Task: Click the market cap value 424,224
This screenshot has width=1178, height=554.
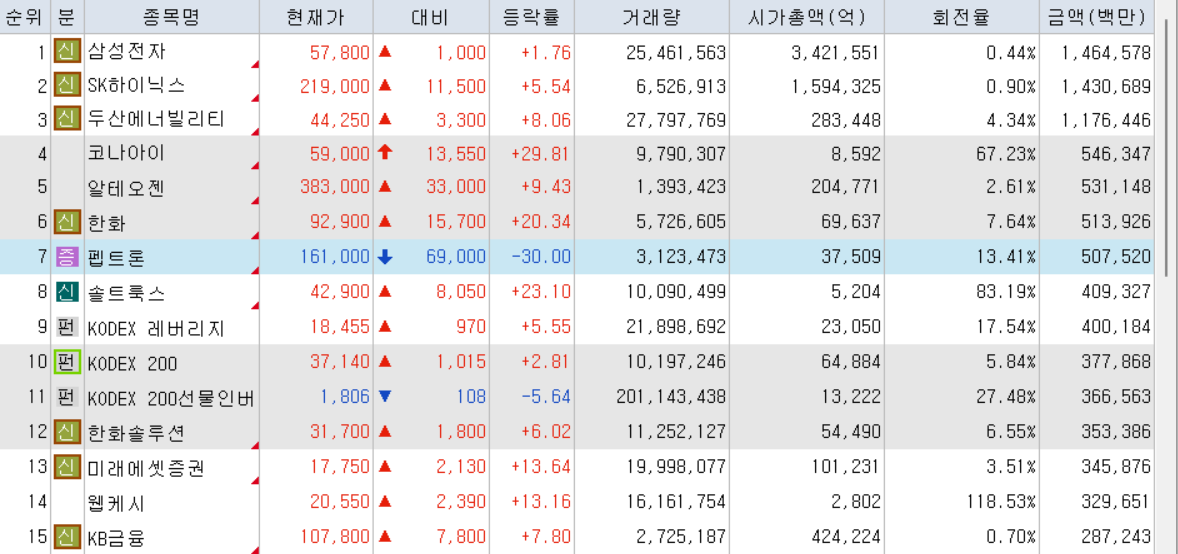Action: [845, 537]
